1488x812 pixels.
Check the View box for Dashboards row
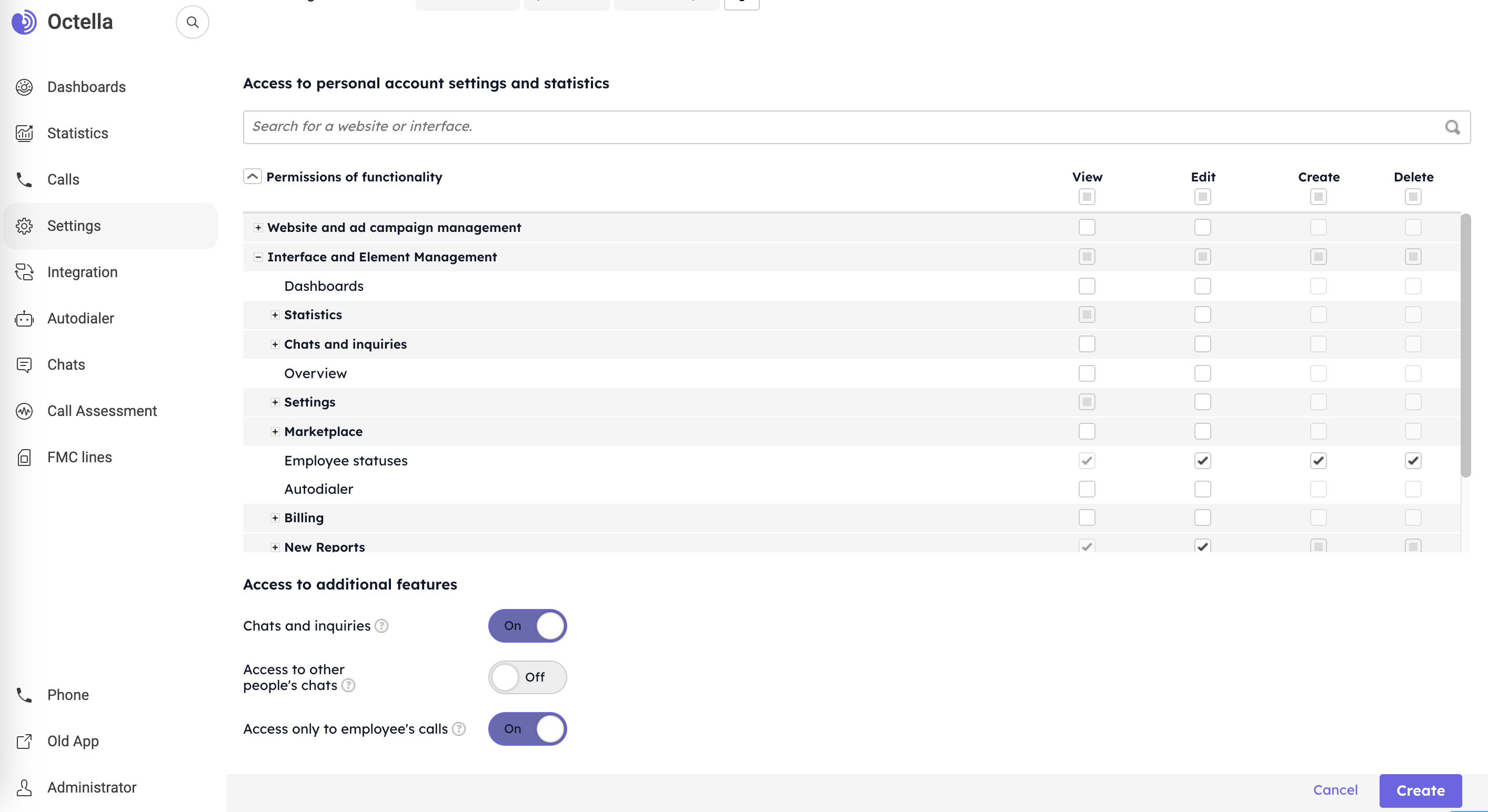[1087, 287]
